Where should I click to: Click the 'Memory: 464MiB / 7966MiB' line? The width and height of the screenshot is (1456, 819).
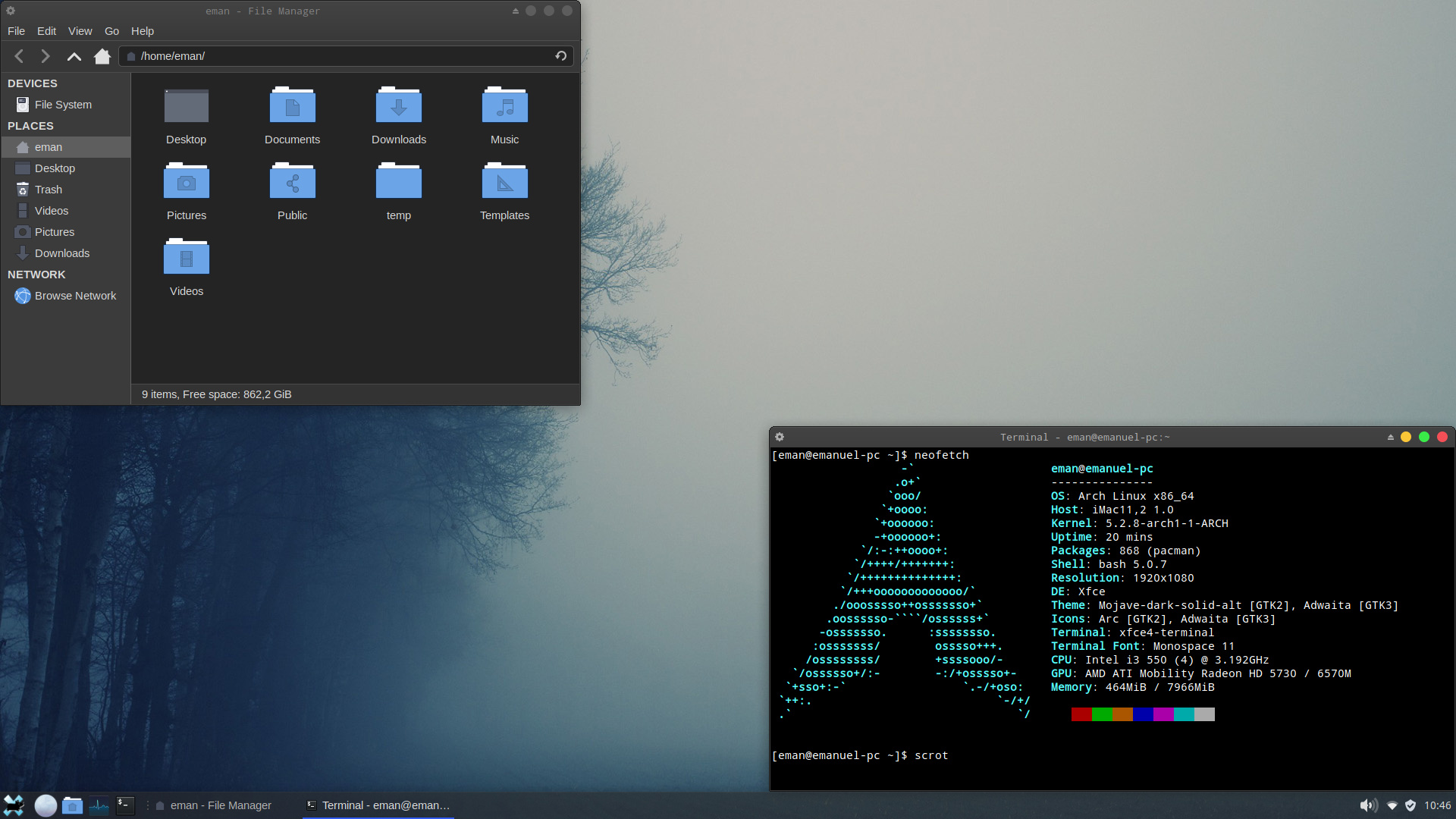tap(1132, 687)
